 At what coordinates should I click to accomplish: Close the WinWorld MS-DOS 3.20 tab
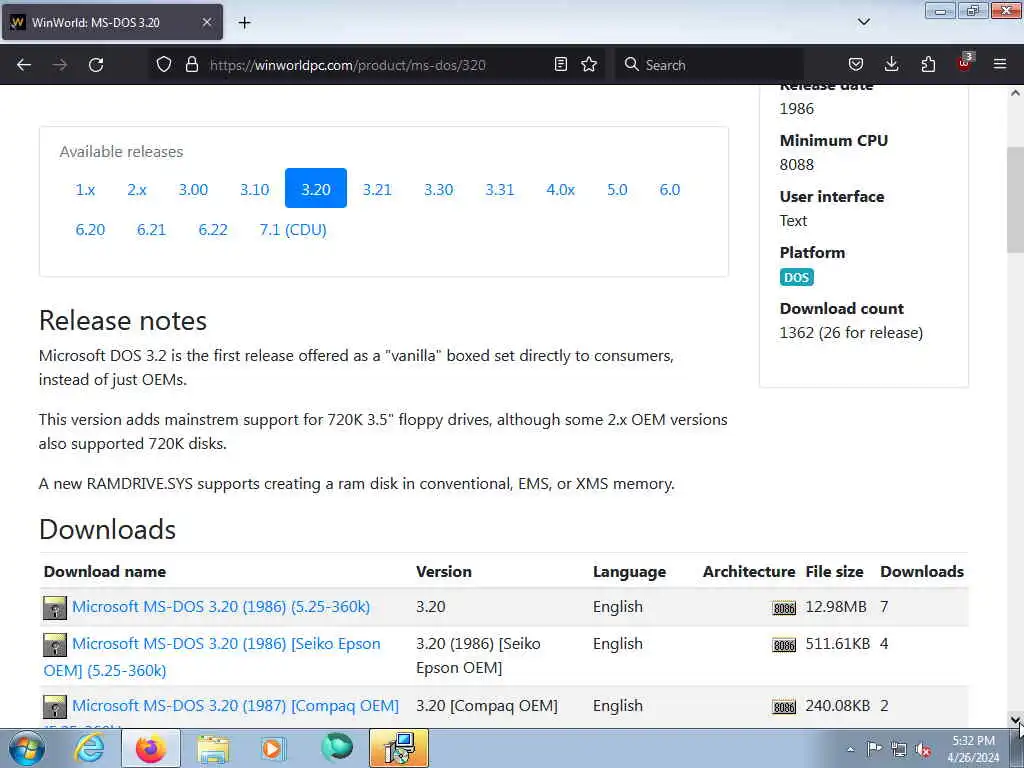[x=206, y=22]
